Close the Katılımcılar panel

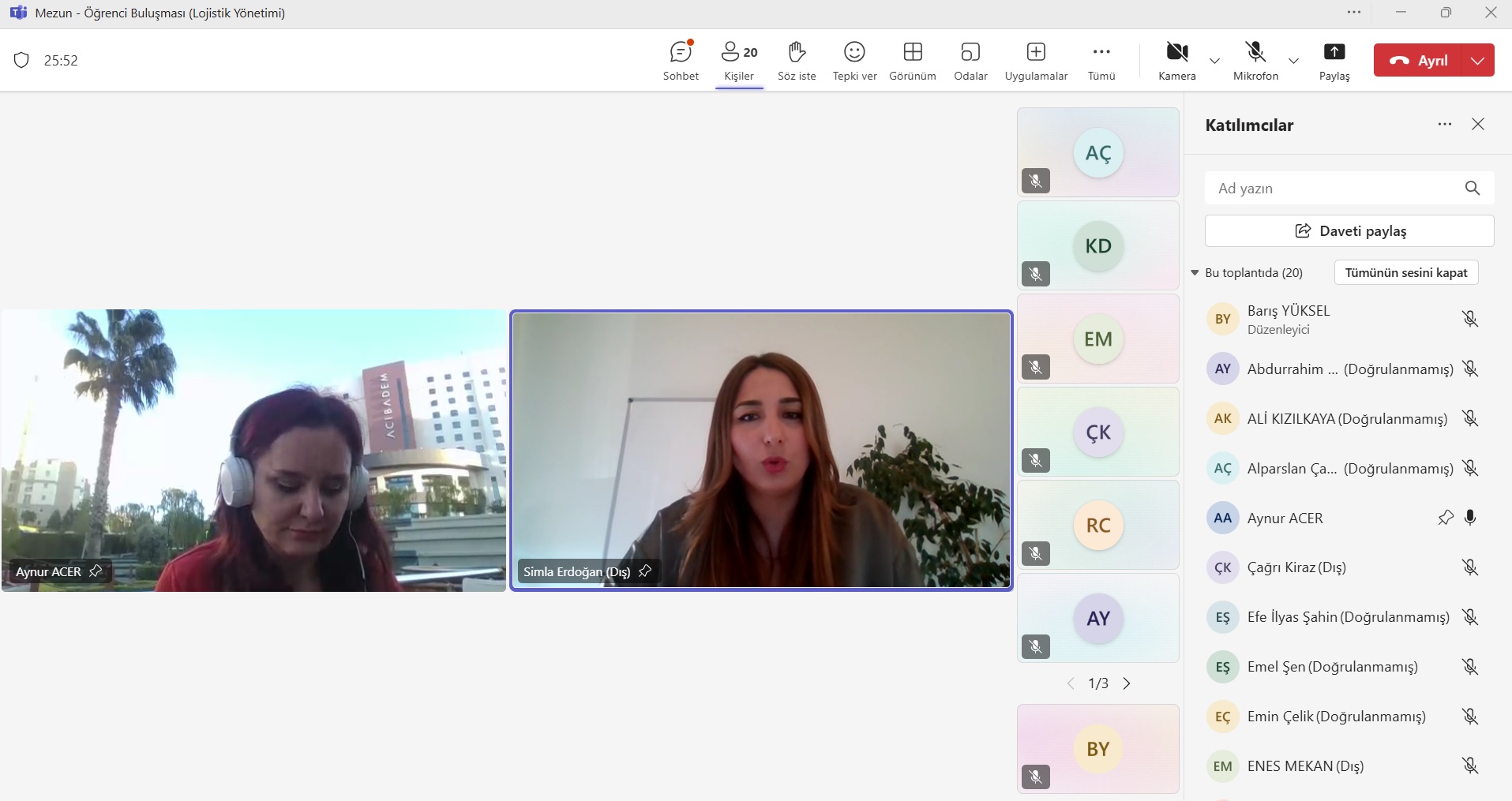[1478, 125]
